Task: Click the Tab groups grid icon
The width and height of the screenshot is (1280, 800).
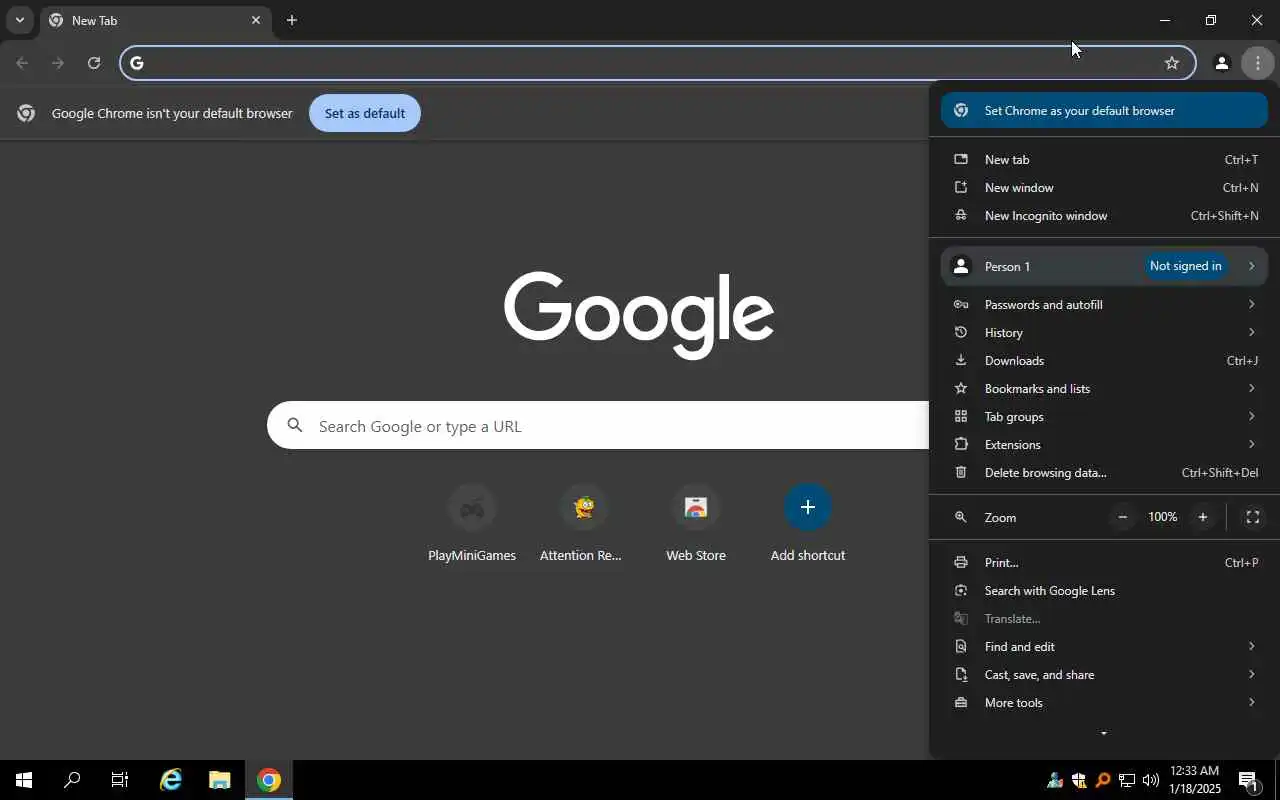Action: click(x=961, y=416)
